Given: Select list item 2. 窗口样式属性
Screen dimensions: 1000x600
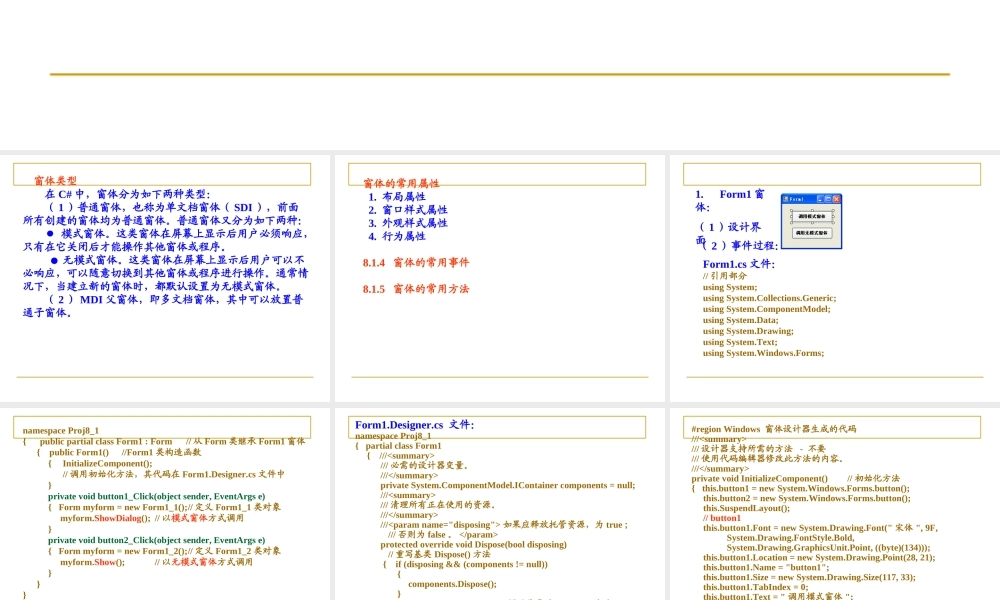Looking at the screenshot, I should point(408,209).
